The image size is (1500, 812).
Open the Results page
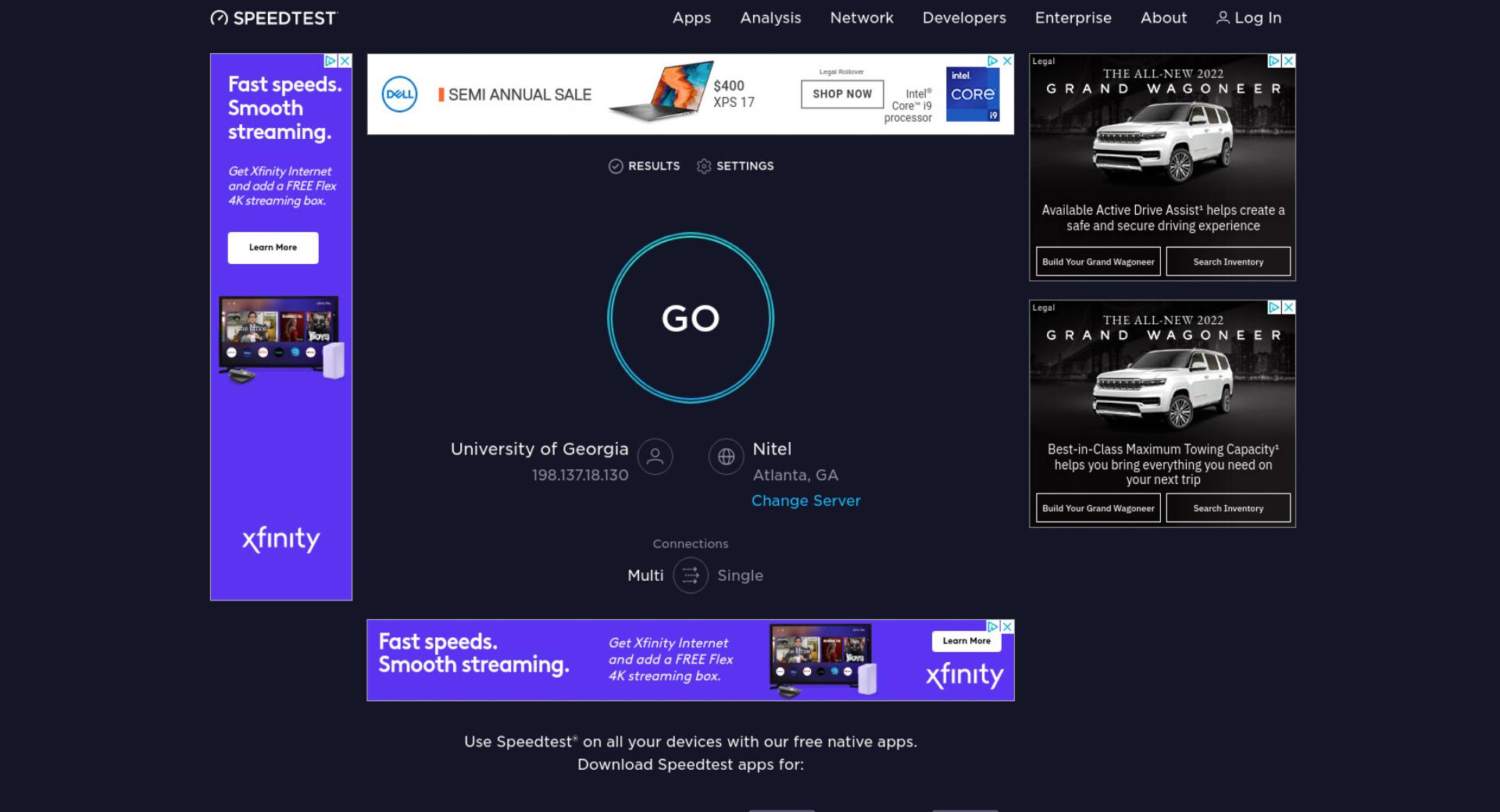pyautogui.click(x=644, y=166)
